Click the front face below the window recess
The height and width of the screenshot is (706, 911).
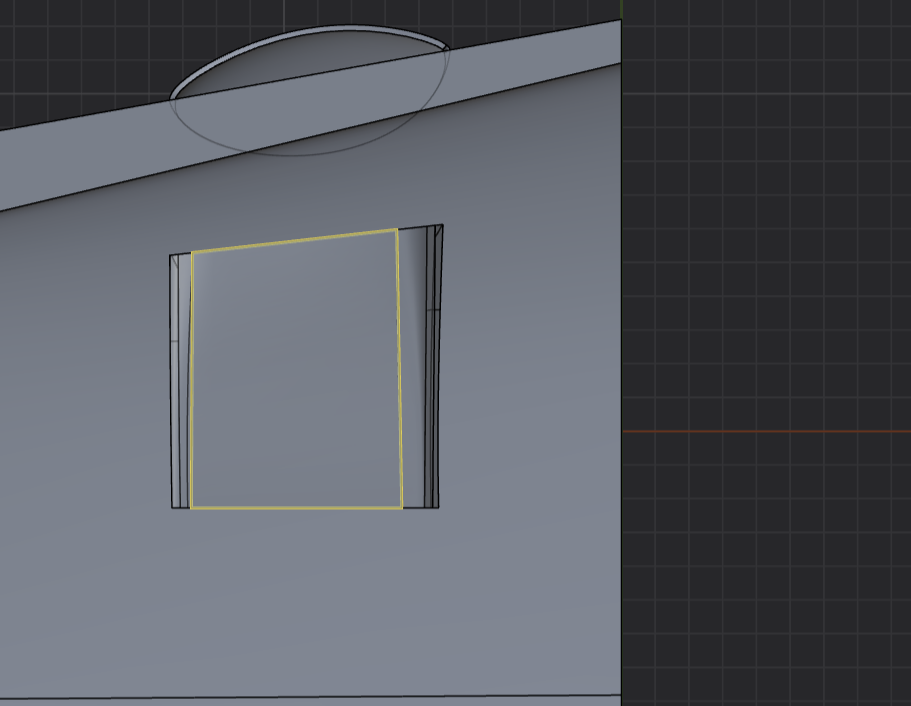point(300,600)
